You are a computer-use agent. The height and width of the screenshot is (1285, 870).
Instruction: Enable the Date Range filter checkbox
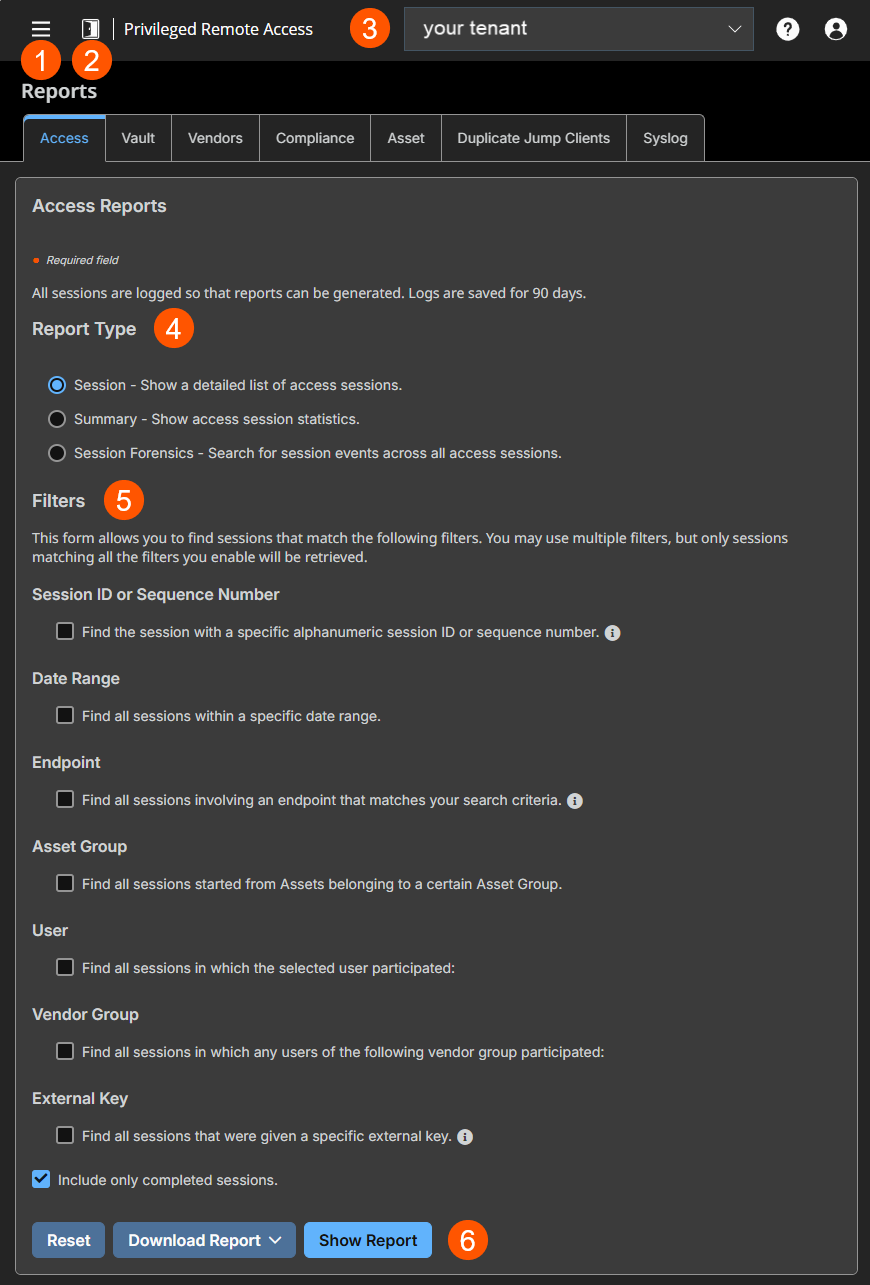65,715
